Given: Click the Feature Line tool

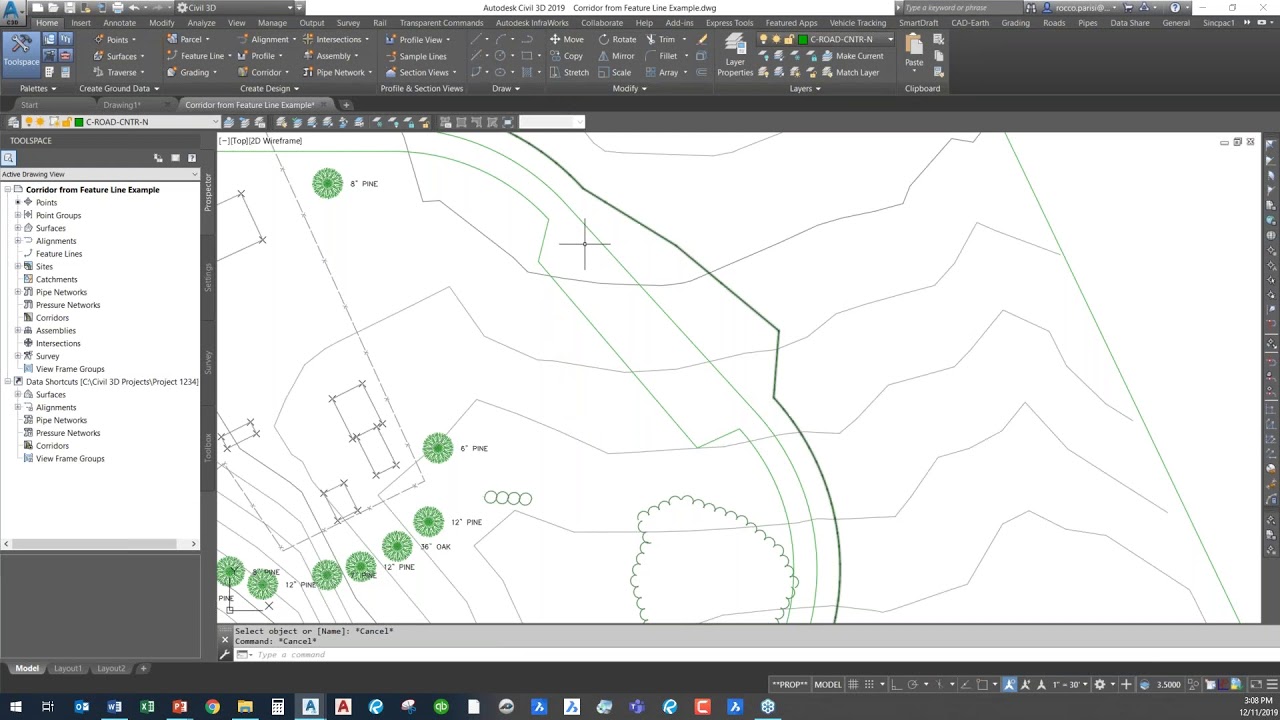Looking at the screenshot, I should pos(201,56).
